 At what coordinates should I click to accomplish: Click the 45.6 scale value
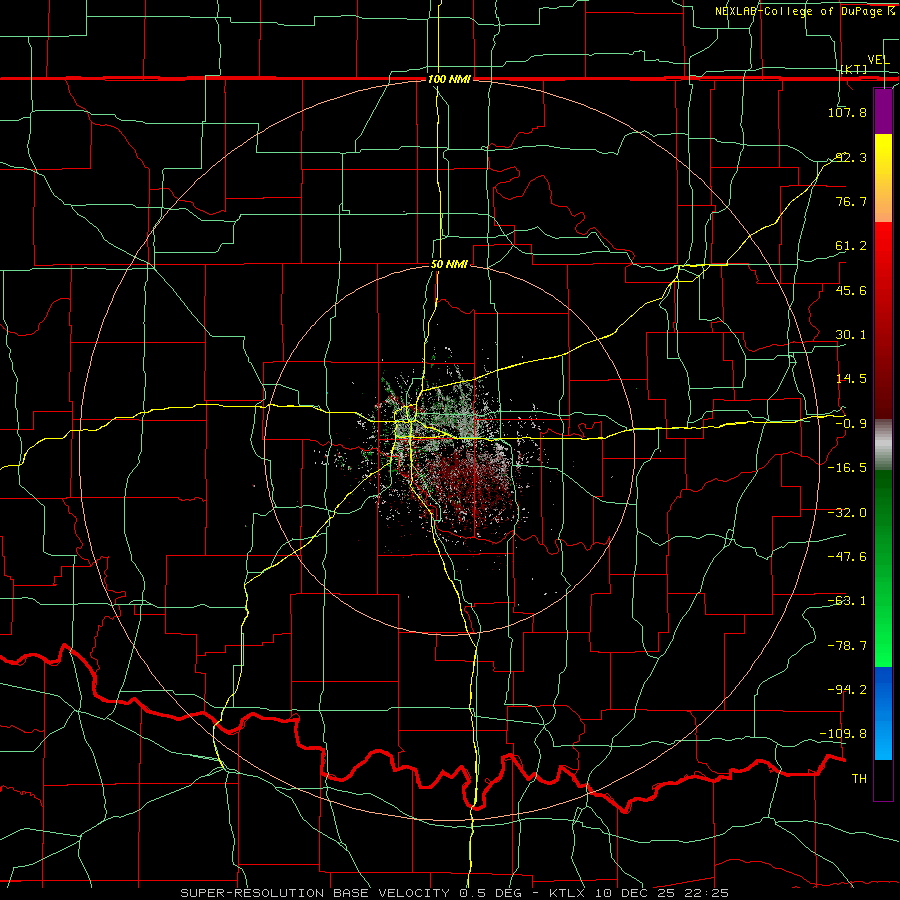click(x=851, y=290)
